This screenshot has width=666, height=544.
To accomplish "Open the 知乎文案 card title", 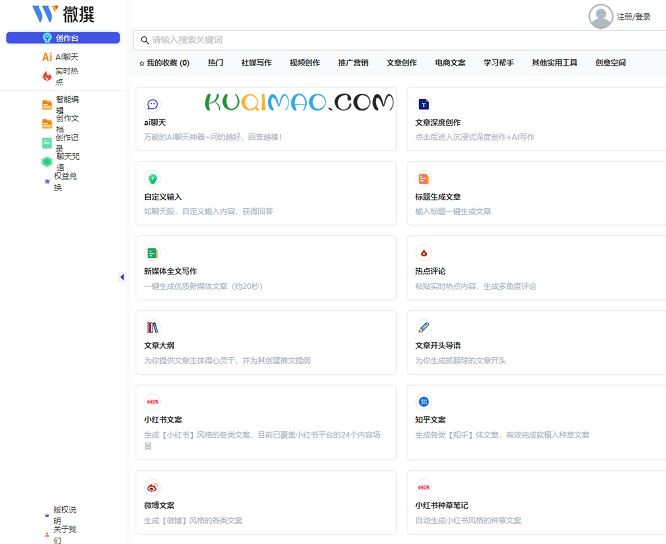I will (430, 420).
